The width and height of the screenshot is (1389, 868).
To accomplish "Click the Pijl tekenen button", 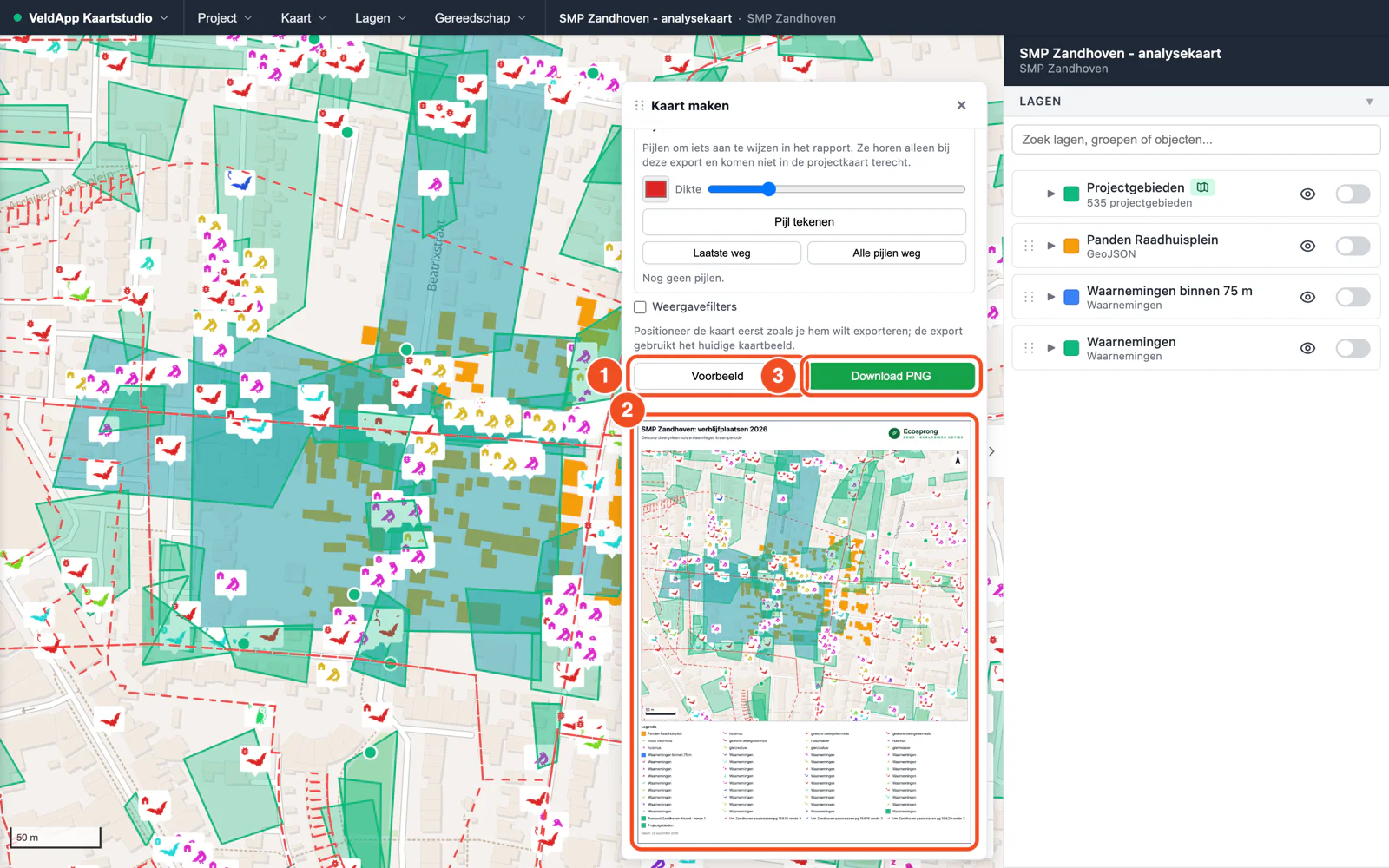I will tap(804, 222).
